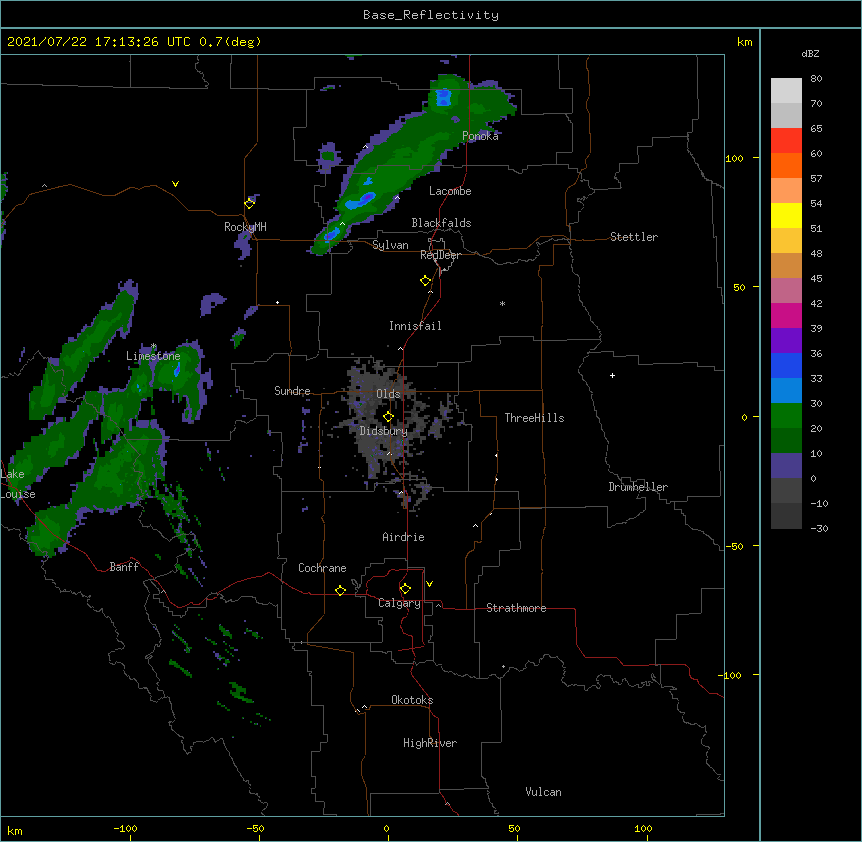
Task: Click the Strathmore city label
Action: click(516, 608)
